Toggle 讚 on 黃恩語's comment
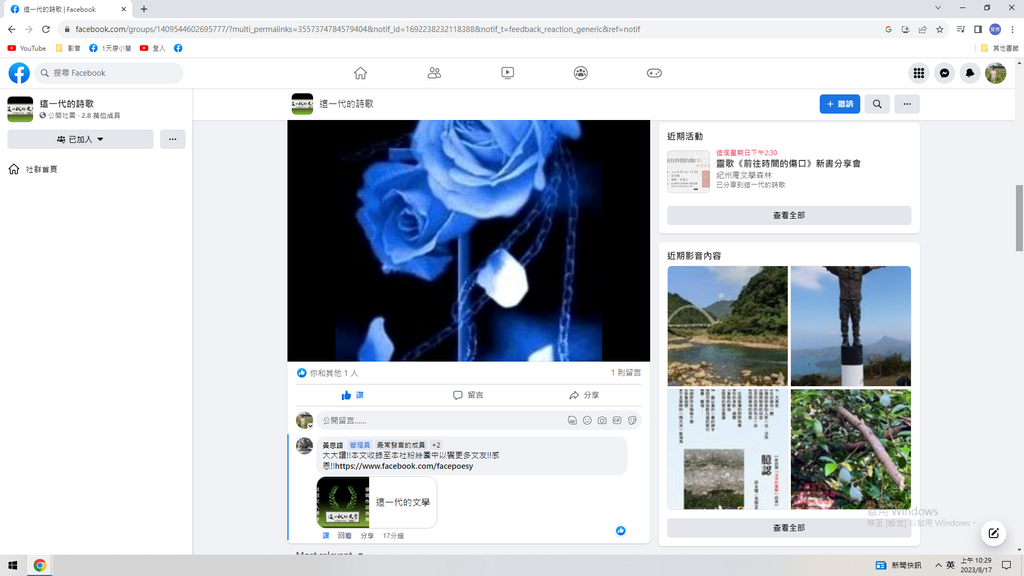 [326, 536]
